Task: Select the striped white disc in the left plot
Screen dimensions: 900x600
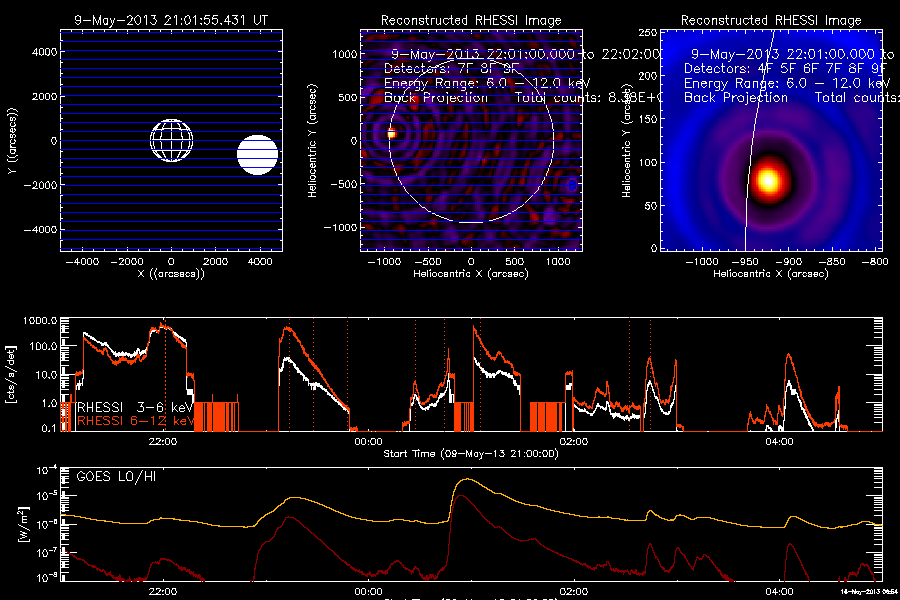Action: (x=258, y=154)
